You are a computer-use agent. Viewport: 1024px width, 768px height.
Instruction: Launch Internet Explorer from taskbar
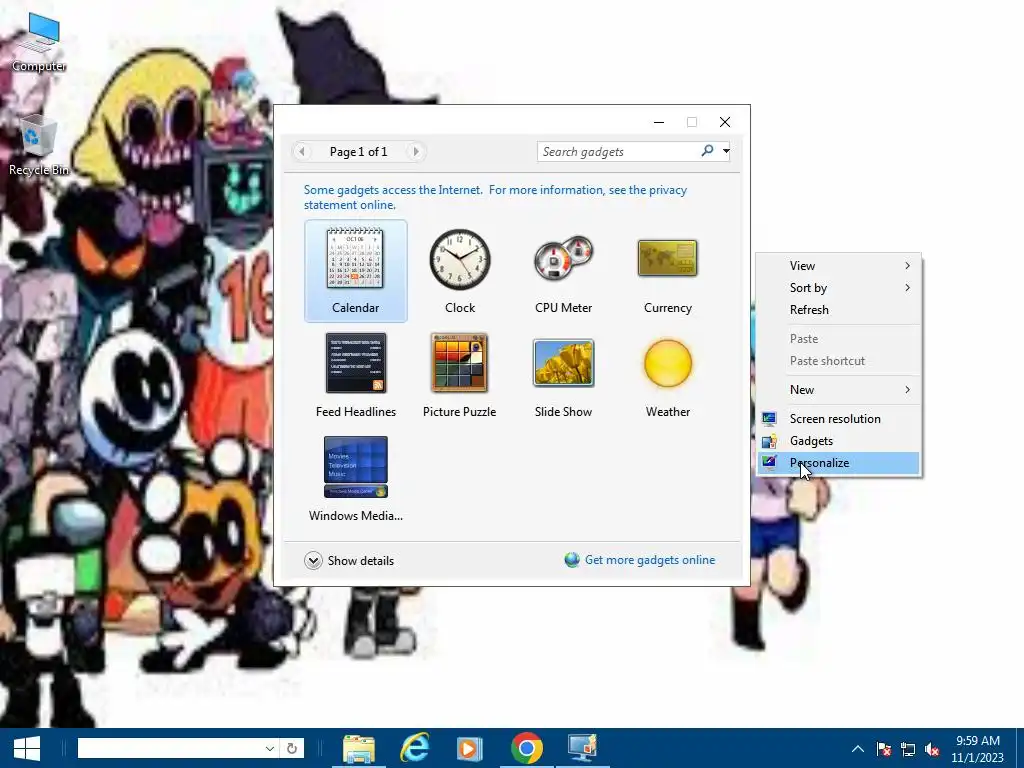[415, 748]
